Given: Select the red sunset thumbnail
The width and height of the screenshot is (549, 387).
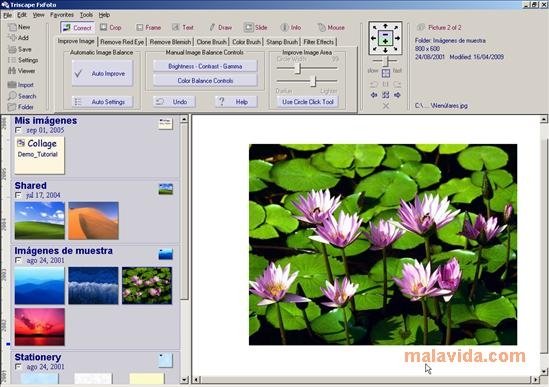Looking at the screenshot, I should tap(40, 327).
